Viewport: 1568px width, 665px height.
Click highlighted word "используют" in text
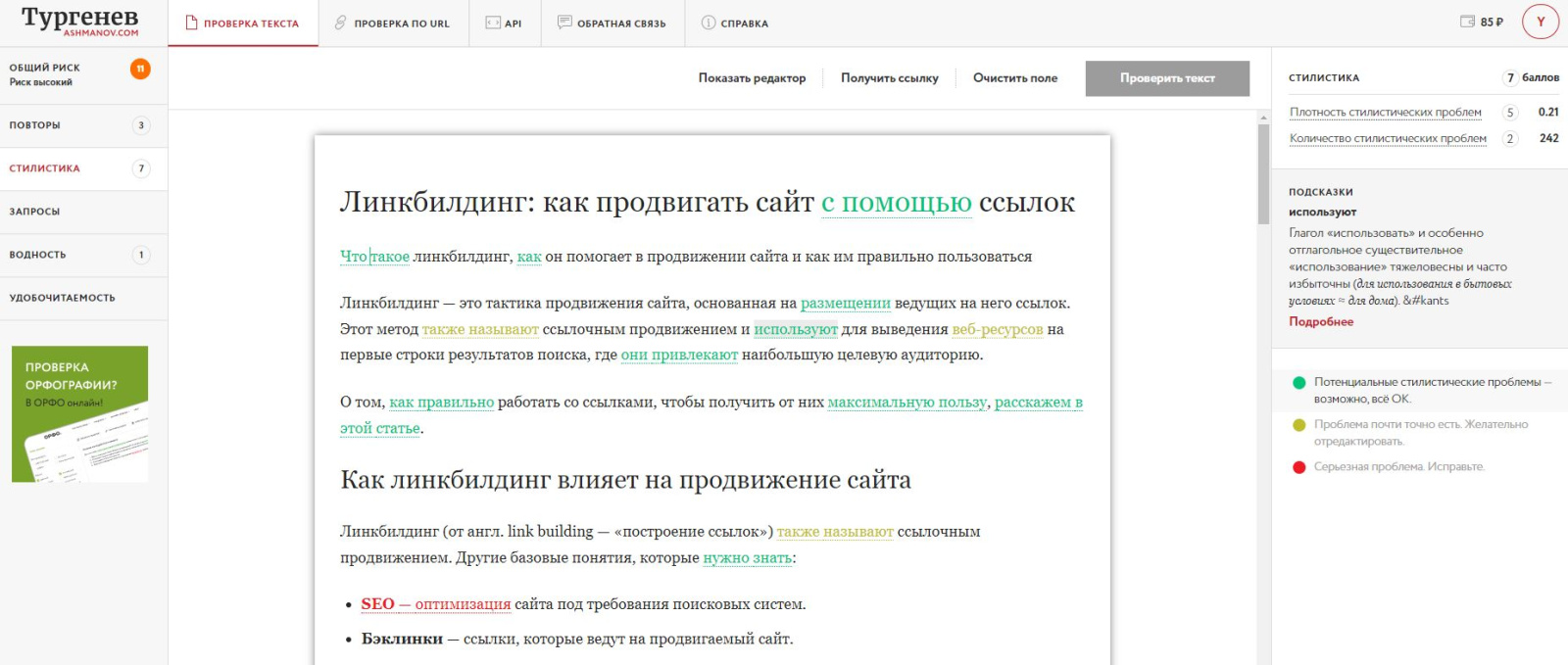[x=796, y=329]
